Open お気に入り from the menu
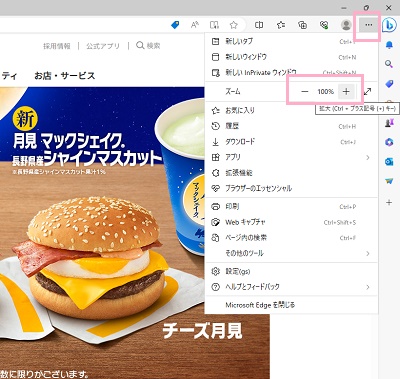Viewport: 400px width, 379px height. tap(291, 110)
